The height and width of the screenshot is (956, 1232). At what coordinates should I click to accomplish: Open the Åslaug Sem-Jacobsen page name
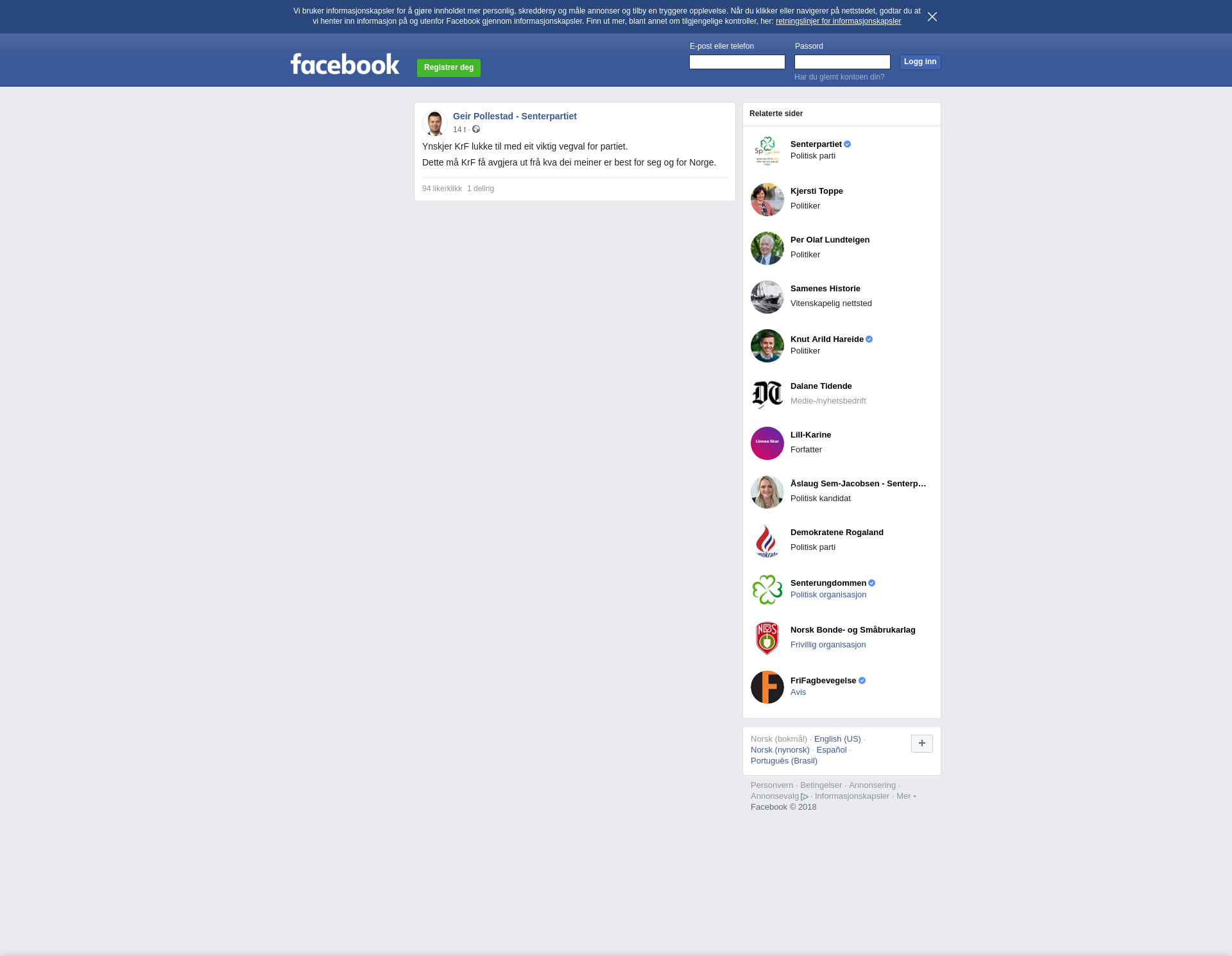[859, 484]
